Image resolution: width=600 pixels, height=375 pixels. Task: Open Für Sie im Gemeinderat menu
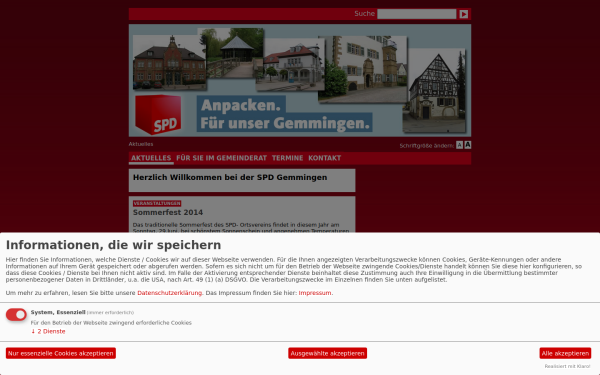click(x=222, y=158)
